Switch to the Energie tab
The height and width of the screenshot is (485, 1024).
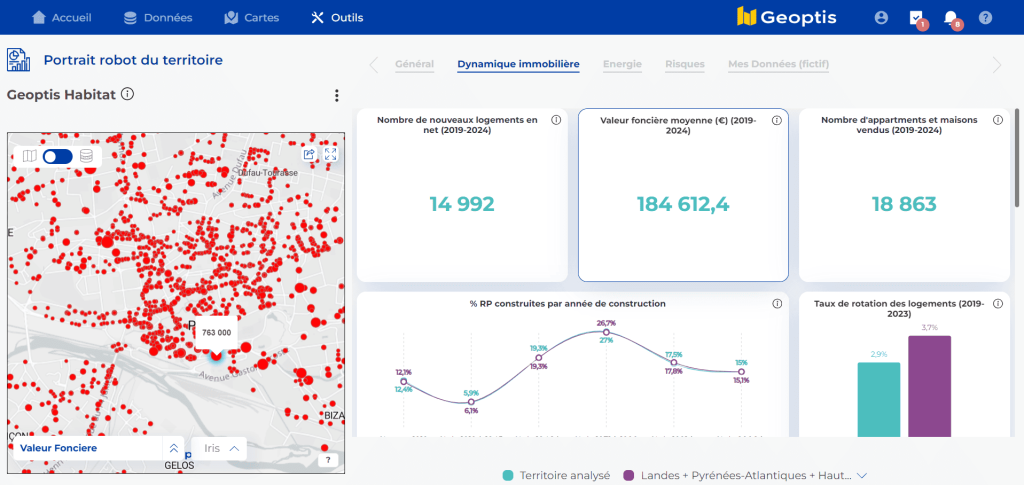(x=622, y=65)
